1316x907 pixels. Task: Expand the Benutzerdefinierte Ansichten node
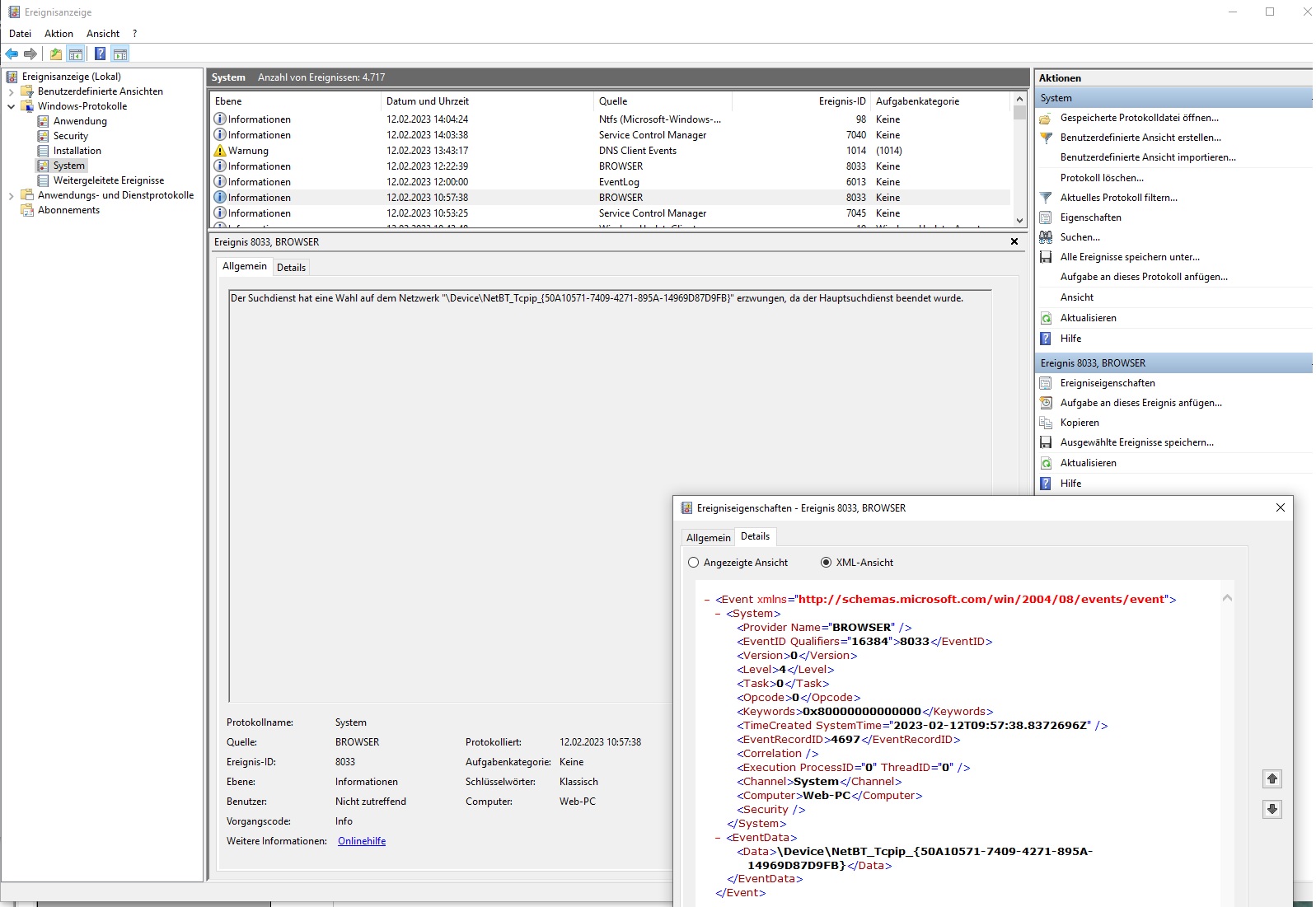tap(11, 91)
